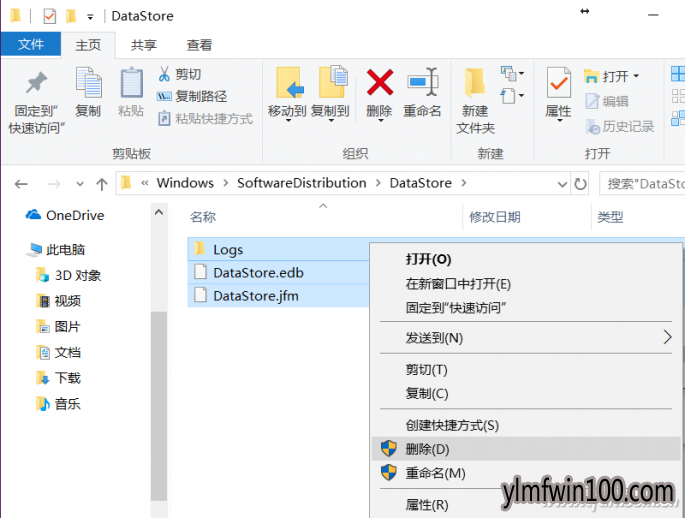Click the shield icon beside 重命名(M)
This screenshot has height=518, width=685.
(x=388, y=473)
